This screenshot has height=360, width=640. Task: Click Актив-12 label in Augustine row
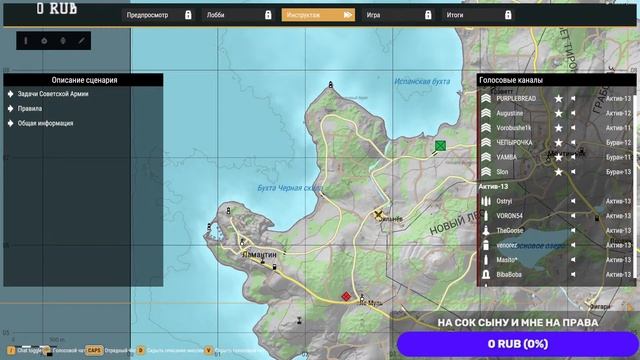tap(618, 113)
